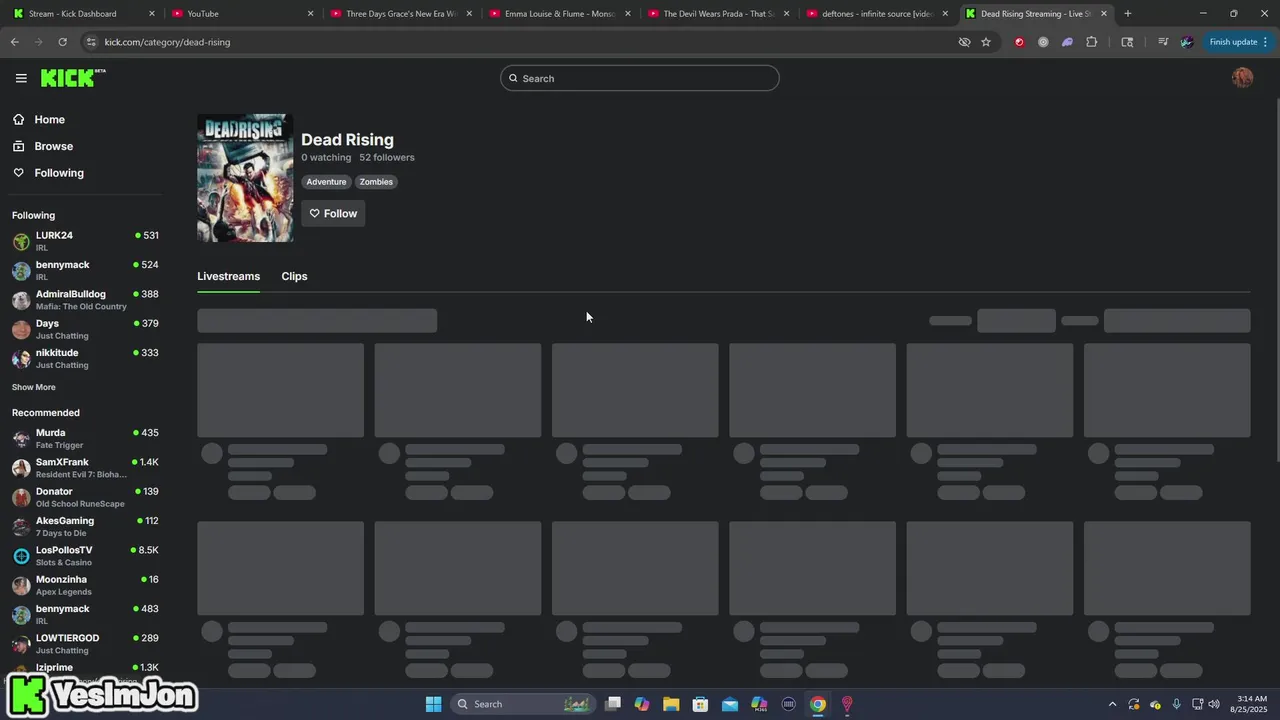Open Moonzinha channel in Recommended
The width and height of the screenshot is (1280, 720).
85,585
